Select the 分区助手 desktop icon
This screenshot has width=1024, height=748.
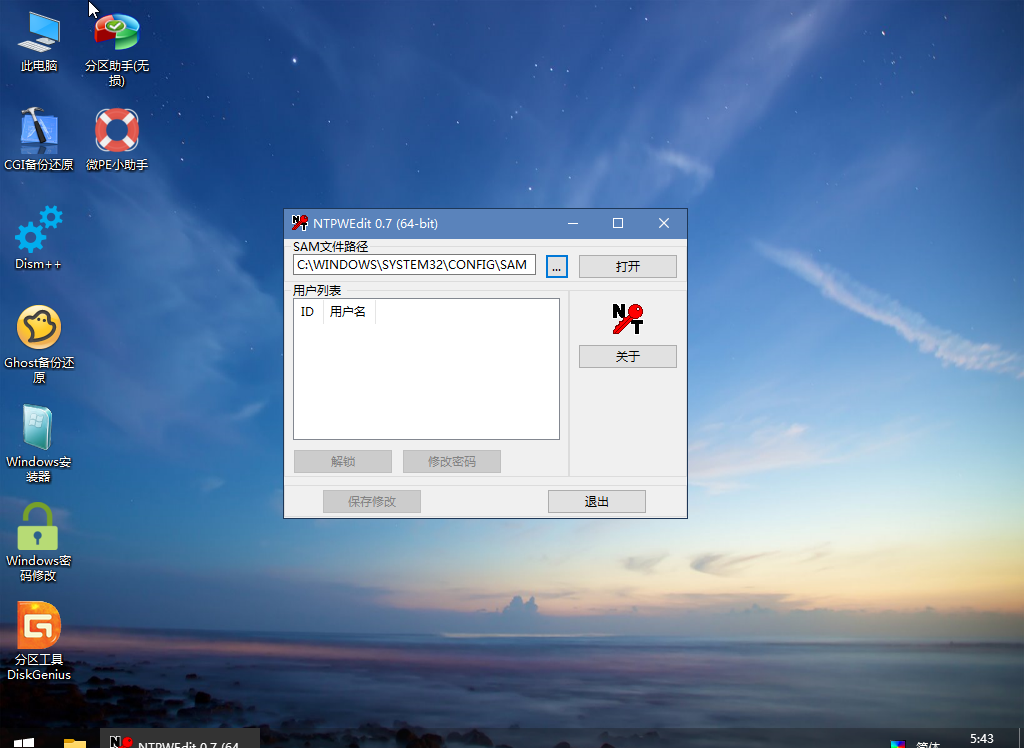point(117,34)
